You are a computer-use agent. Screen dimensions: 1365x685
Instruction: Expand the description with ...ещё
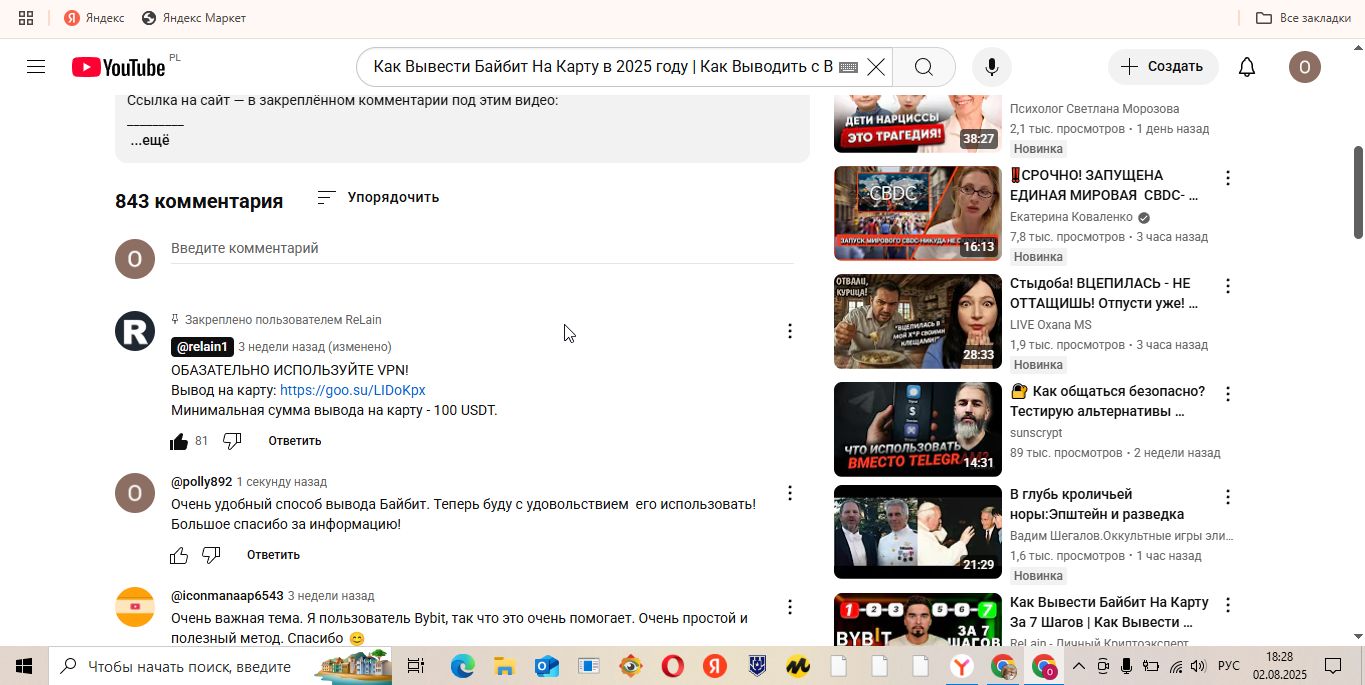click(x=150, y=140)
